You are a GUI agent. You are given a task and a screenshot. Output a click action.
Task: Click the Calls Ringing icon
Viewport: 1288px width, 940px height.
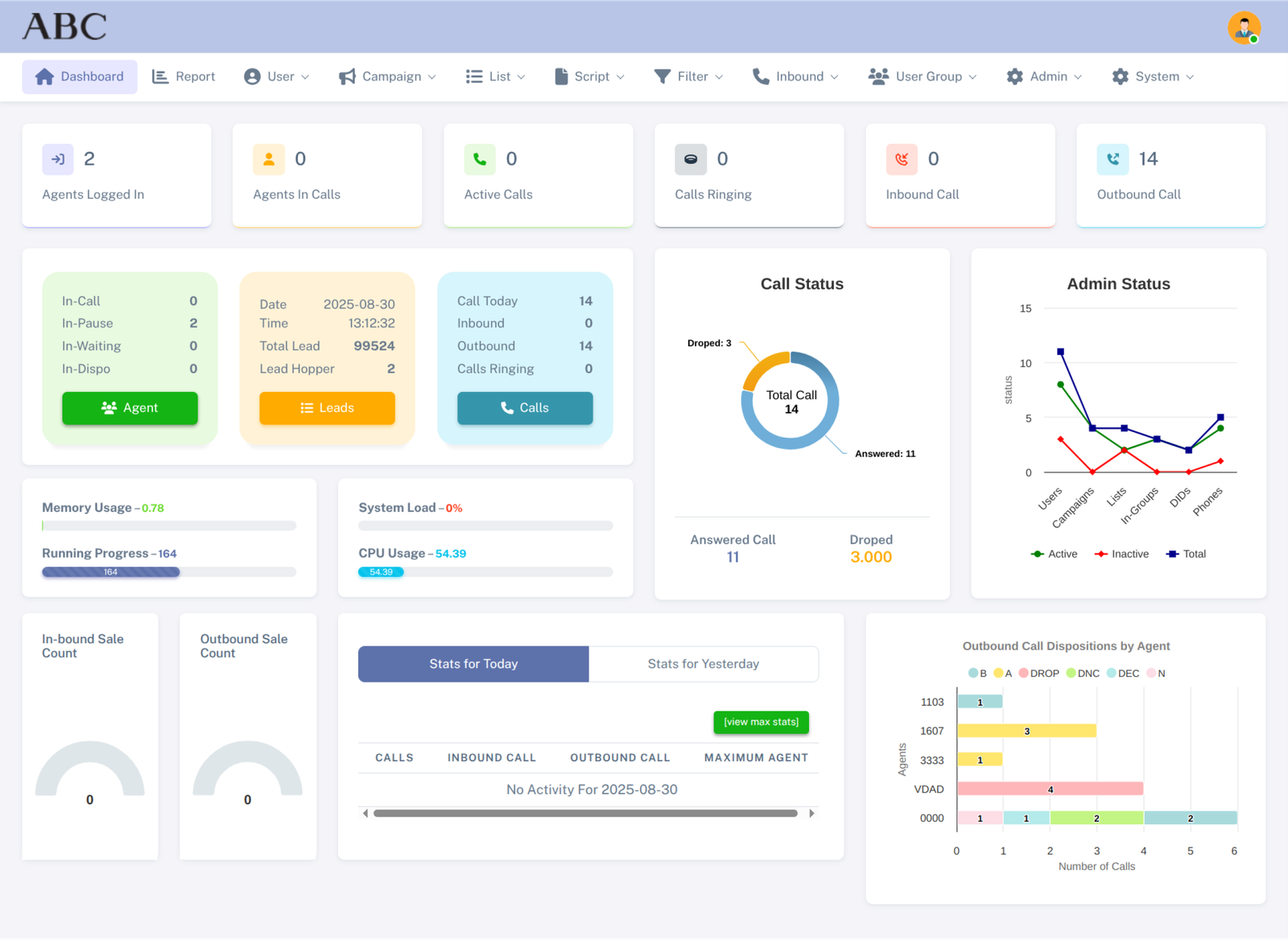coord(691,159)
